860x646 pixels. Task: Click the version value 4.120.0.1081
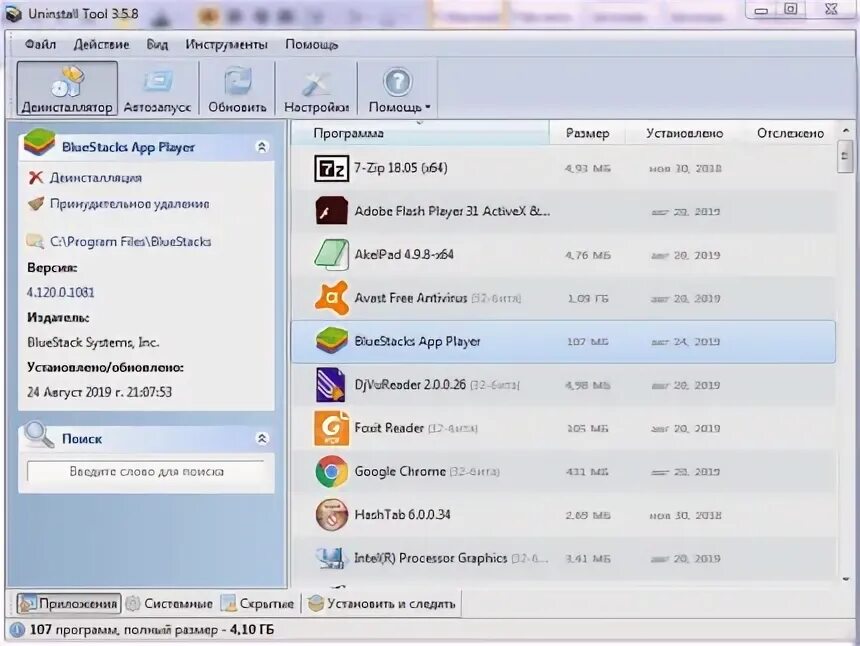click(x=60, y=292)
